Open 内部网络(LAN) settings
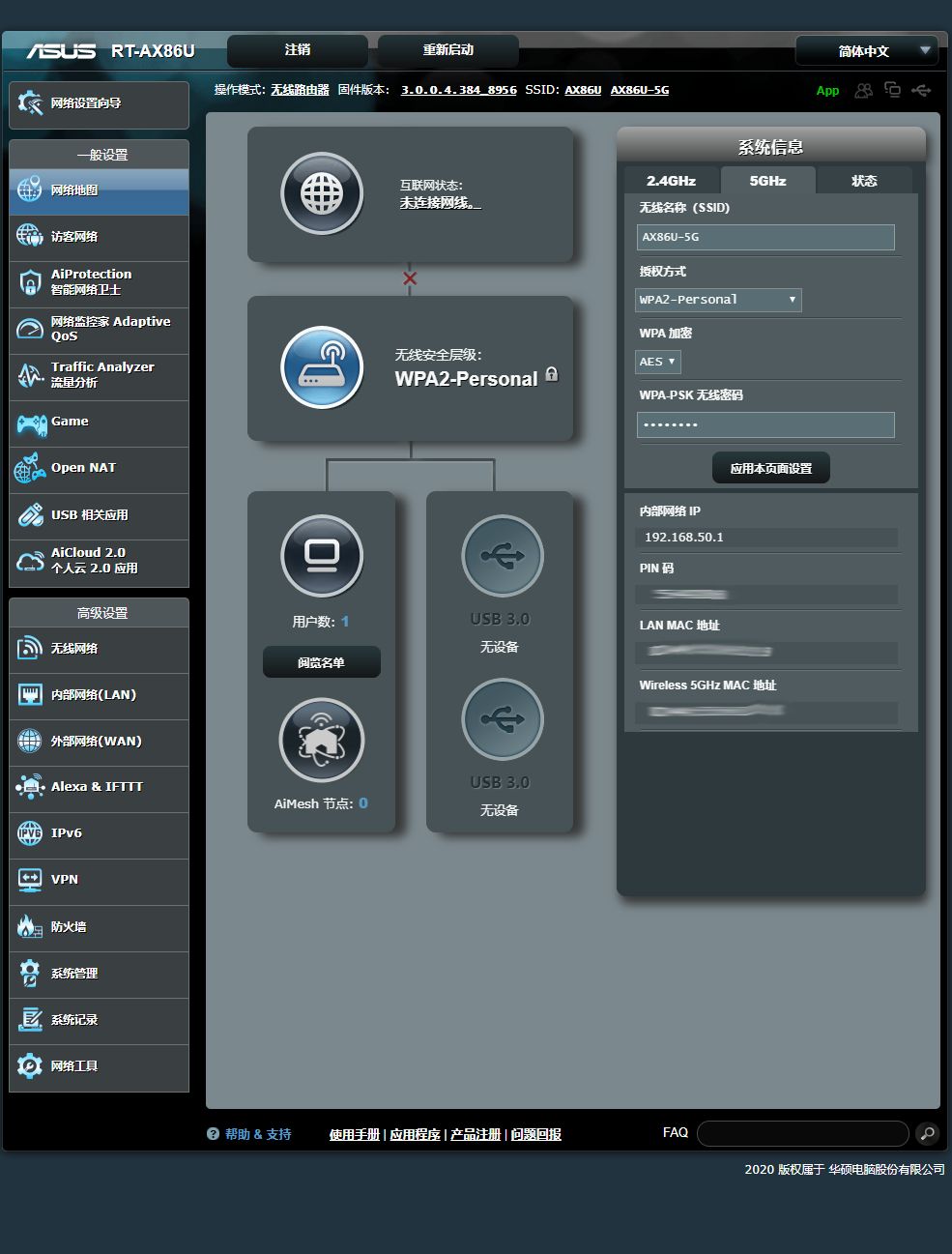This screenshot has height=1254, width=952. 99,695
